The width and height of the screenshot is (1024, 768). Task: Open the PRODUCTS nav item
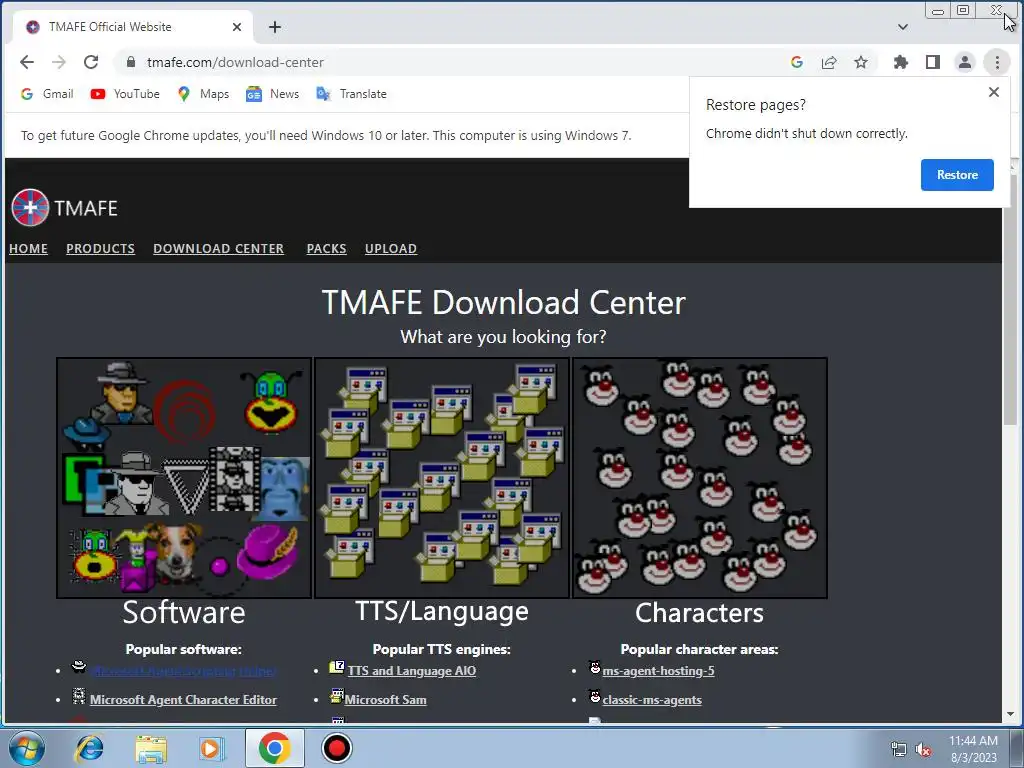[x=101, y=249]
